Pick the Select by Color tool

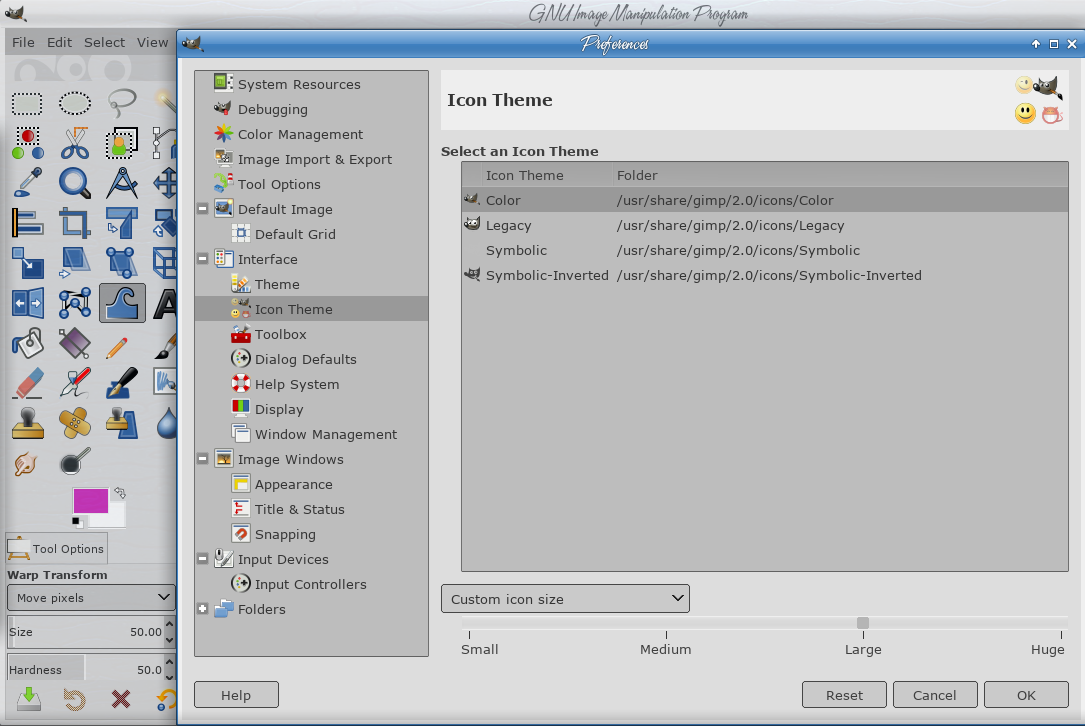28,143
